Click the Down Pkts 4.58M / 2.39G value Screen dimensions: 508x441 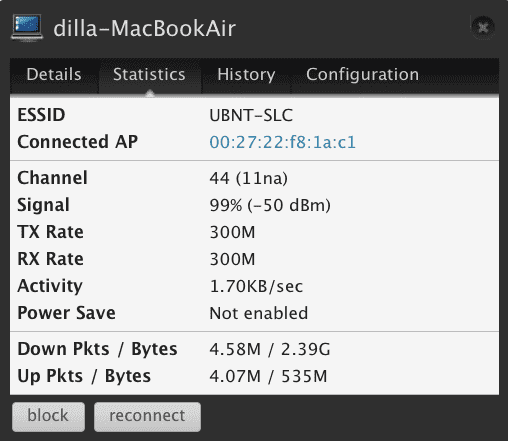270,349
